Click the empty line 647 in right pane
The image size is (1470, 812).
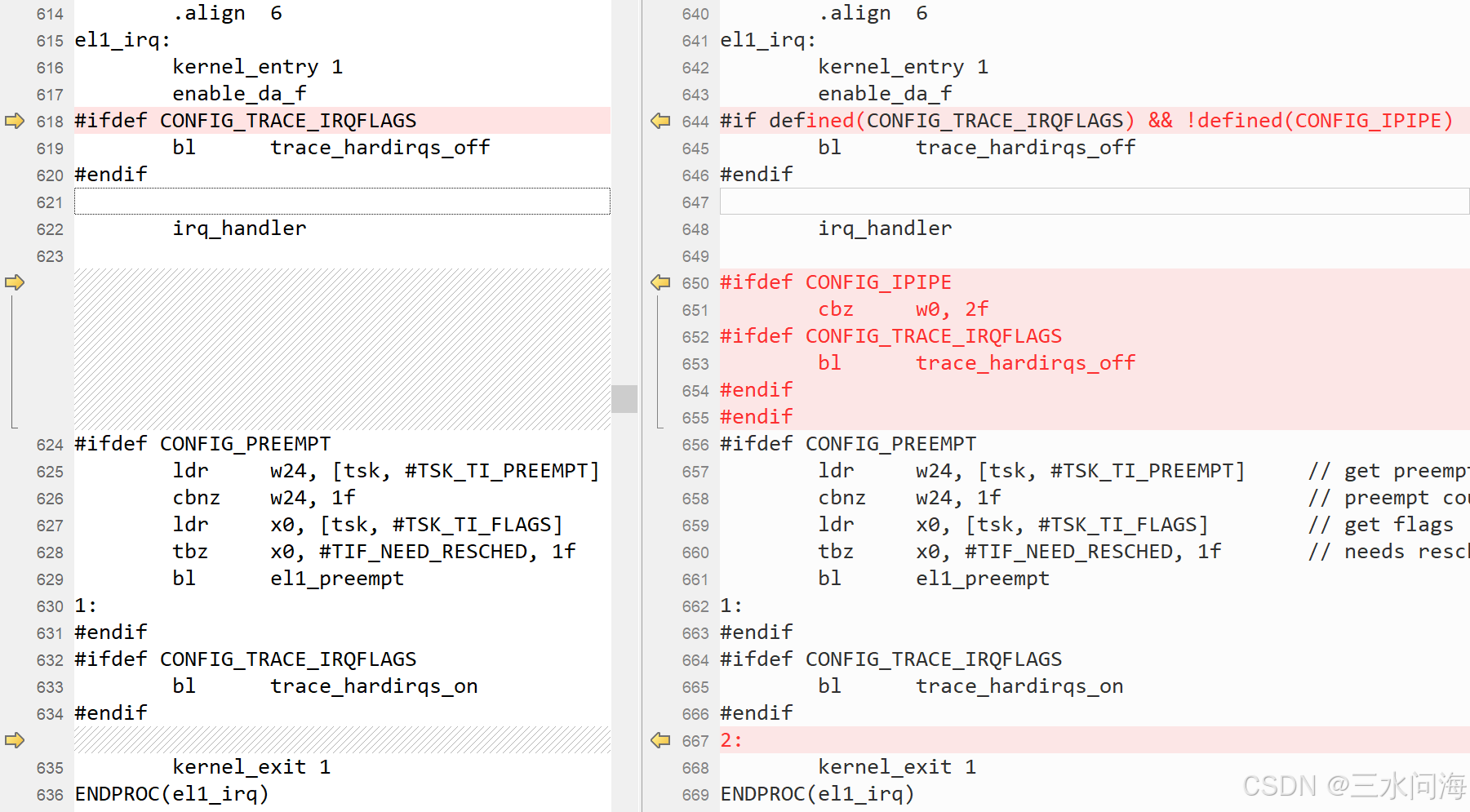tap(1095, 202)
